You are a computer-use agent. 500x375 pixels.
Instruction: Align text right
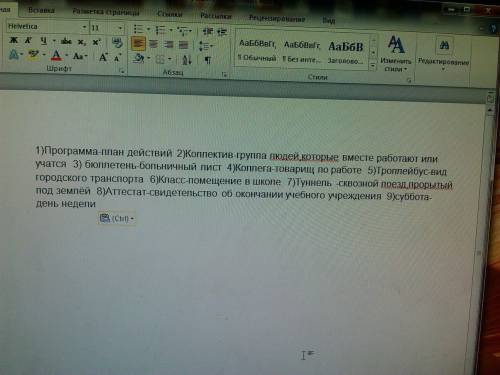click(169, 44)
